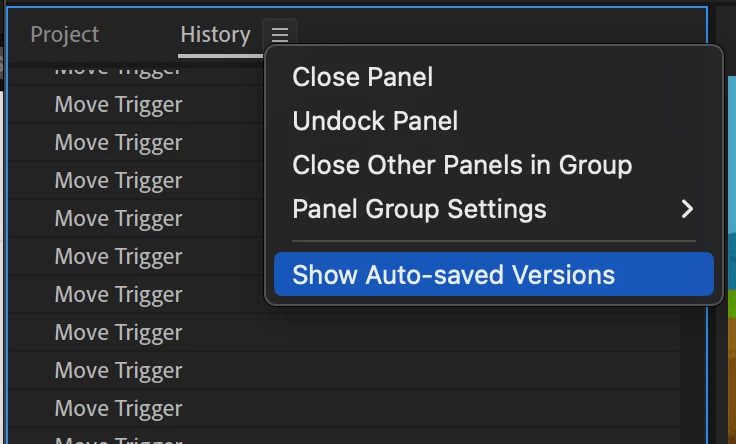Click Show Auto-saved Versions
Image resolution: width=736 pixels, height=444 pixels.
453,274
